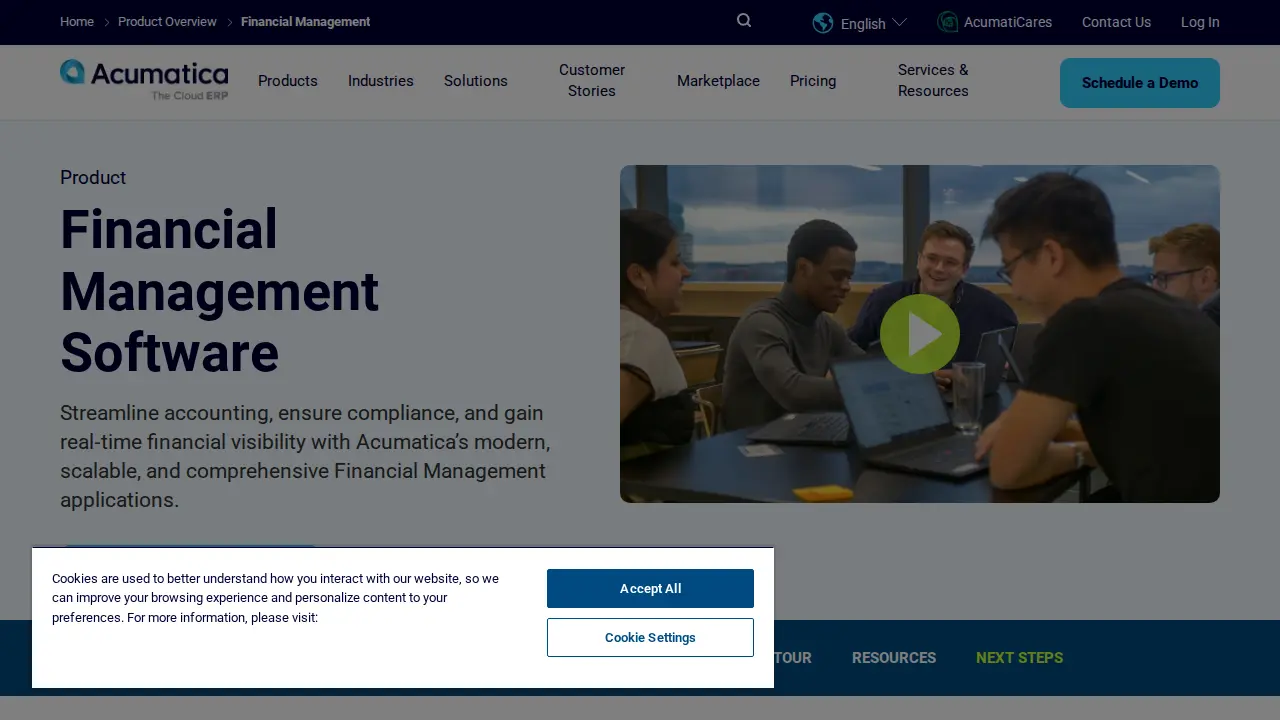
Task: Open Services & Resources menu
Action: point(933,80)
